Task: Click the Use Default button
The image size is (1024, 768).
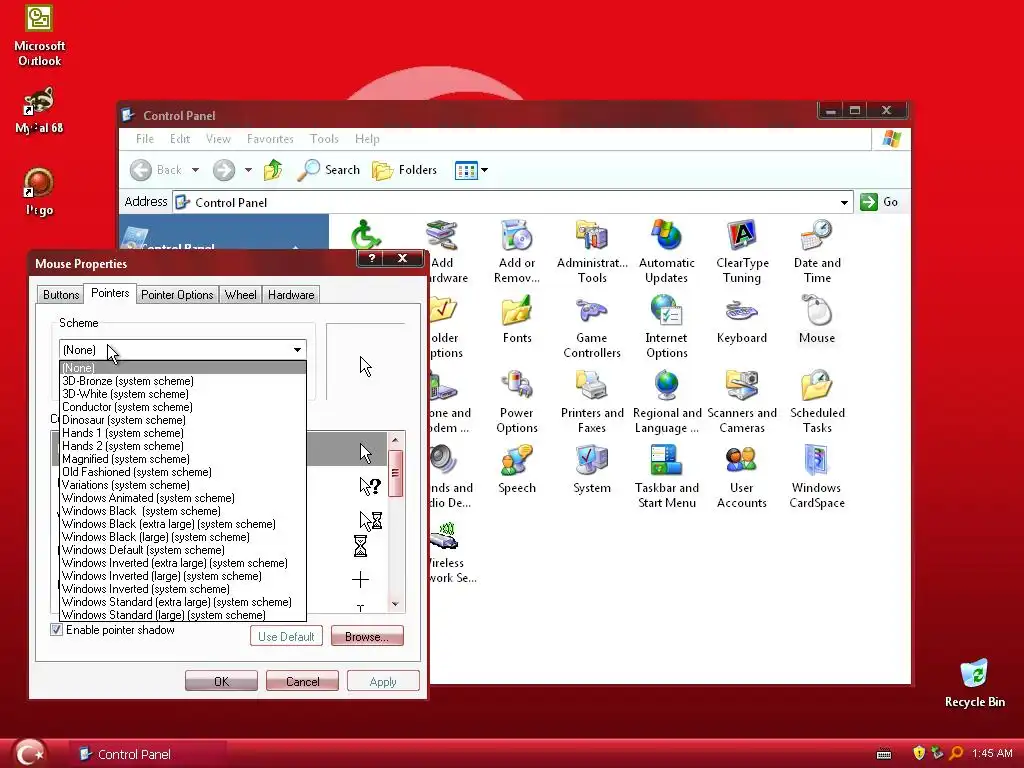Action: (x=286, y=636)
